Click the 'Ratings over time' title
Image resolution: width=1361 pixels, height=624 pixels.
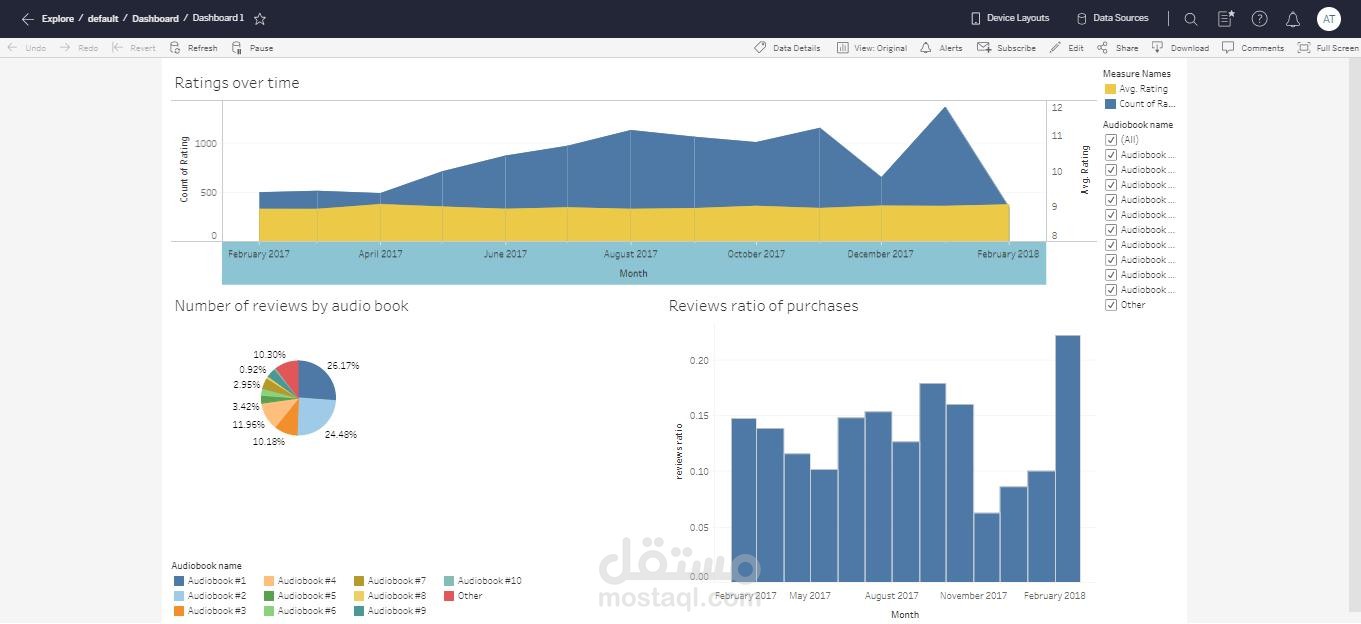(x=237, y=83)
